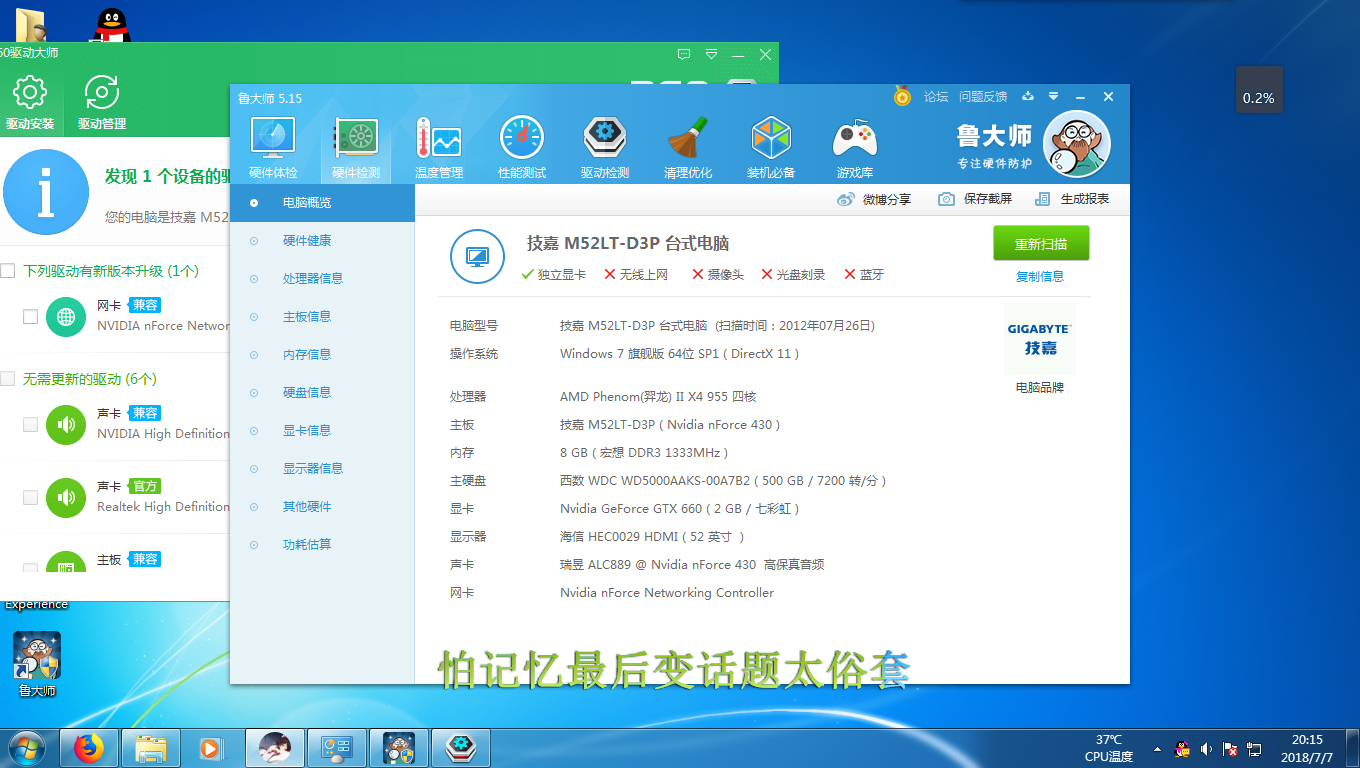The image size is (1360, 768).
Task: Click the gold medal icon in 鲁大师 title bar
Action: [902, 96]
